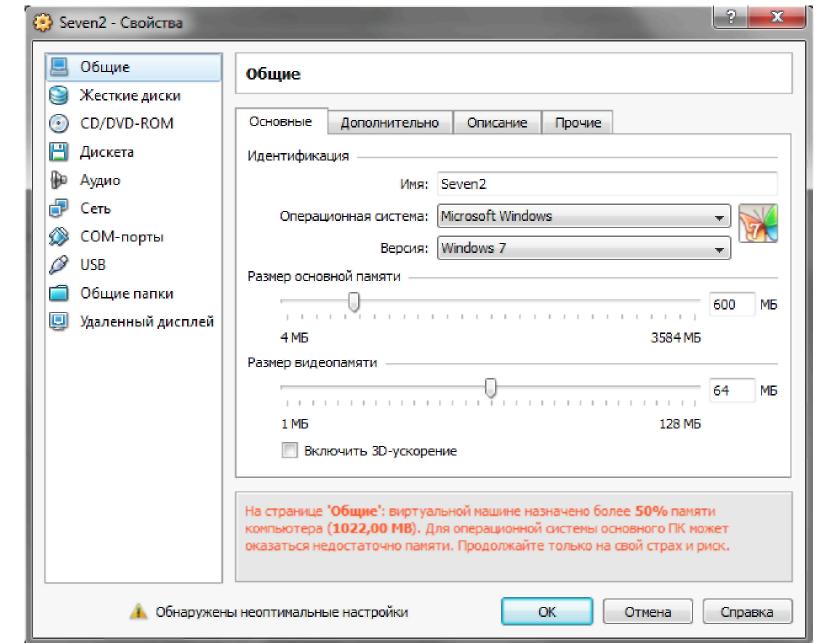Switch to the Описание tab

[497, 123]
